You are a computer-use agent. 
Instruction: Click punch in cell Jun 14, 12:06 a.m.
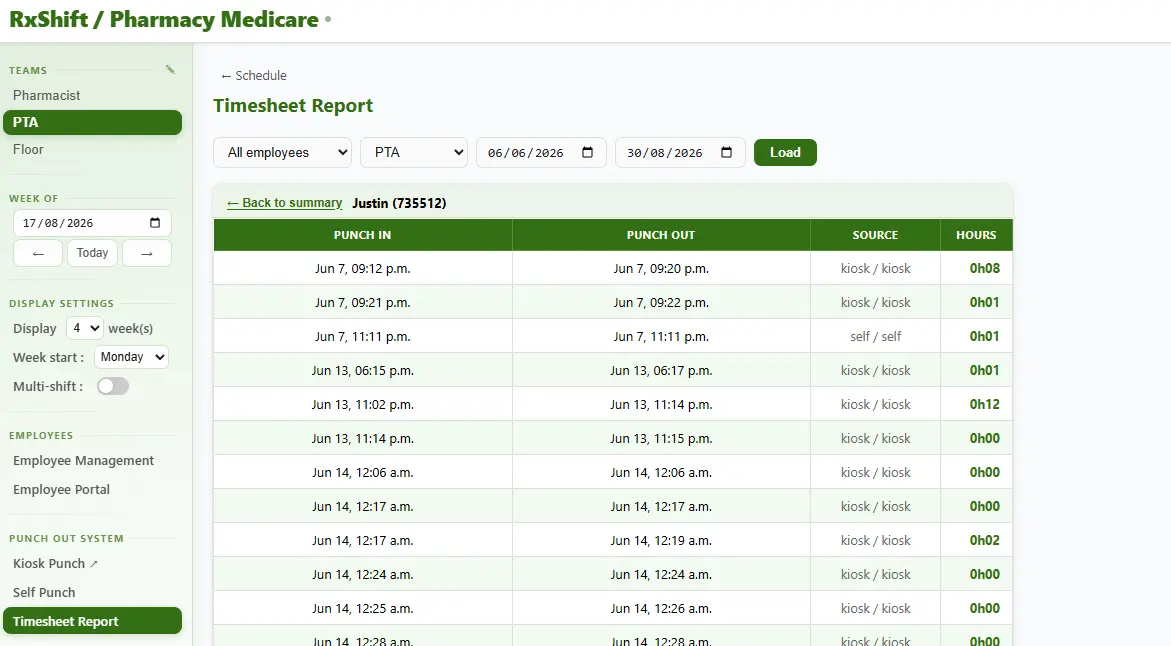[x=362, y=473]
